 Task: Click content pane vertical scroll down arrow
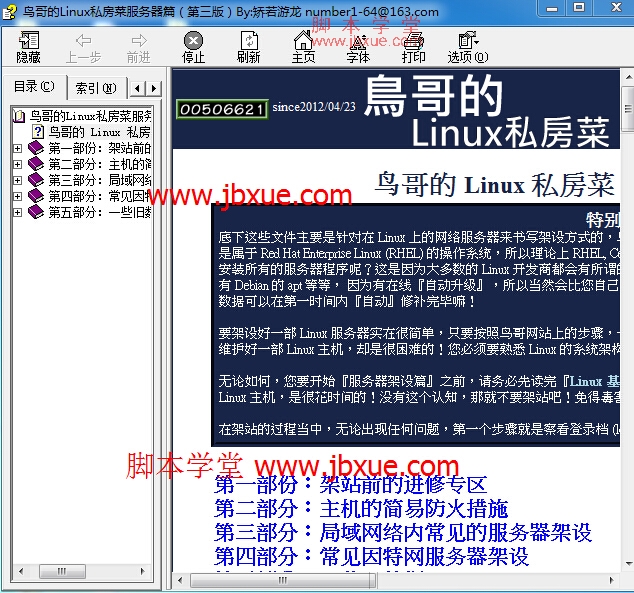point(628,563)
